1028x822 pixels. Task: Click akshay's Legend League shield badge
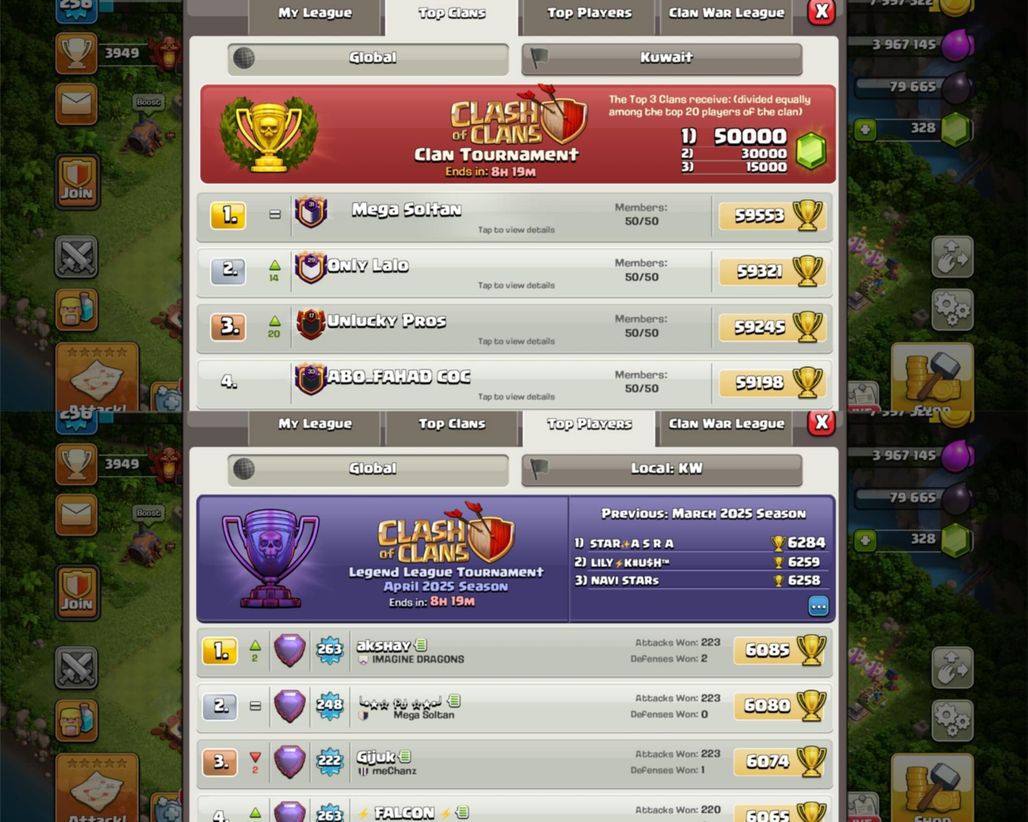click(289, 650)
